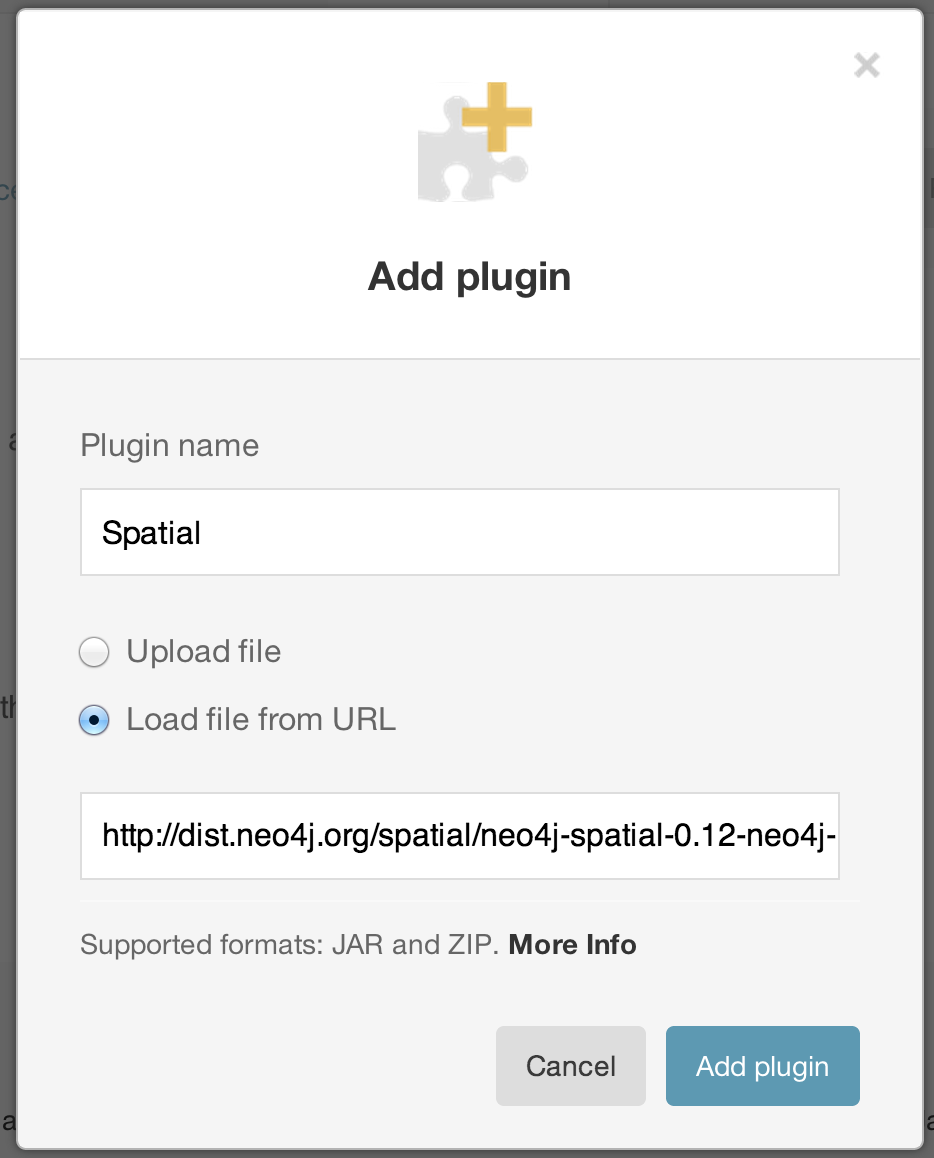Click the divider line under the URL field
This screenshot has height=1158, width=934.
[470, 901]
